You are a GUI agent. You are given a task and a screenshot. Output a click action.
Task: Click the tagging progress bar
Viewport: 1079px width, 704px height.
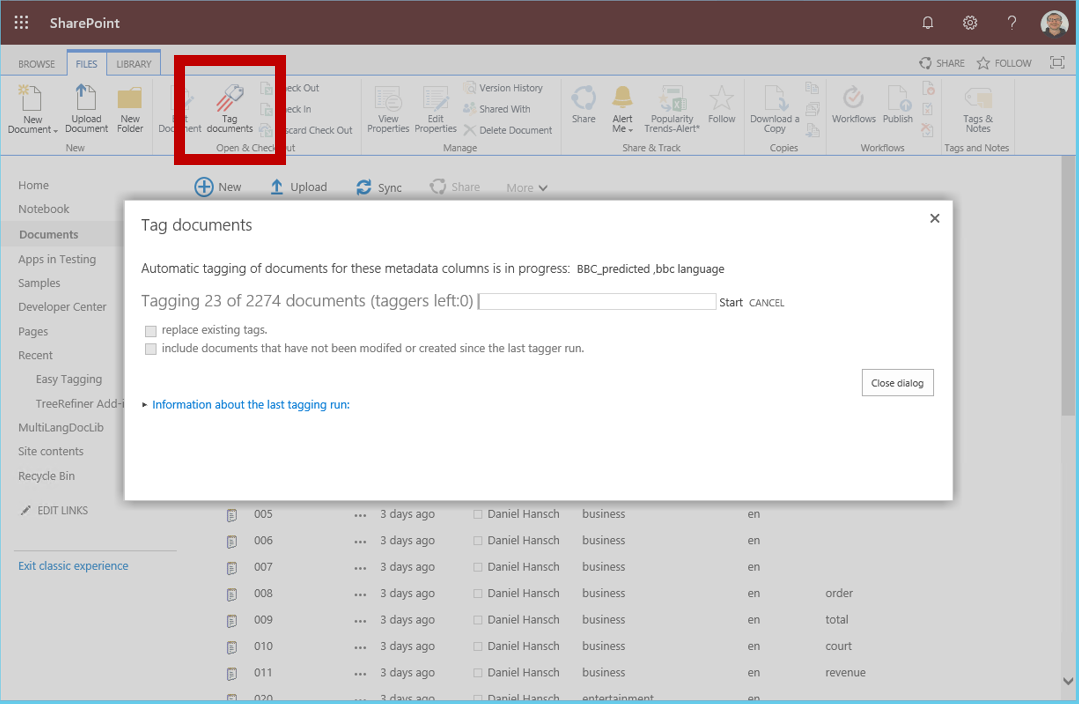(597, 302)
